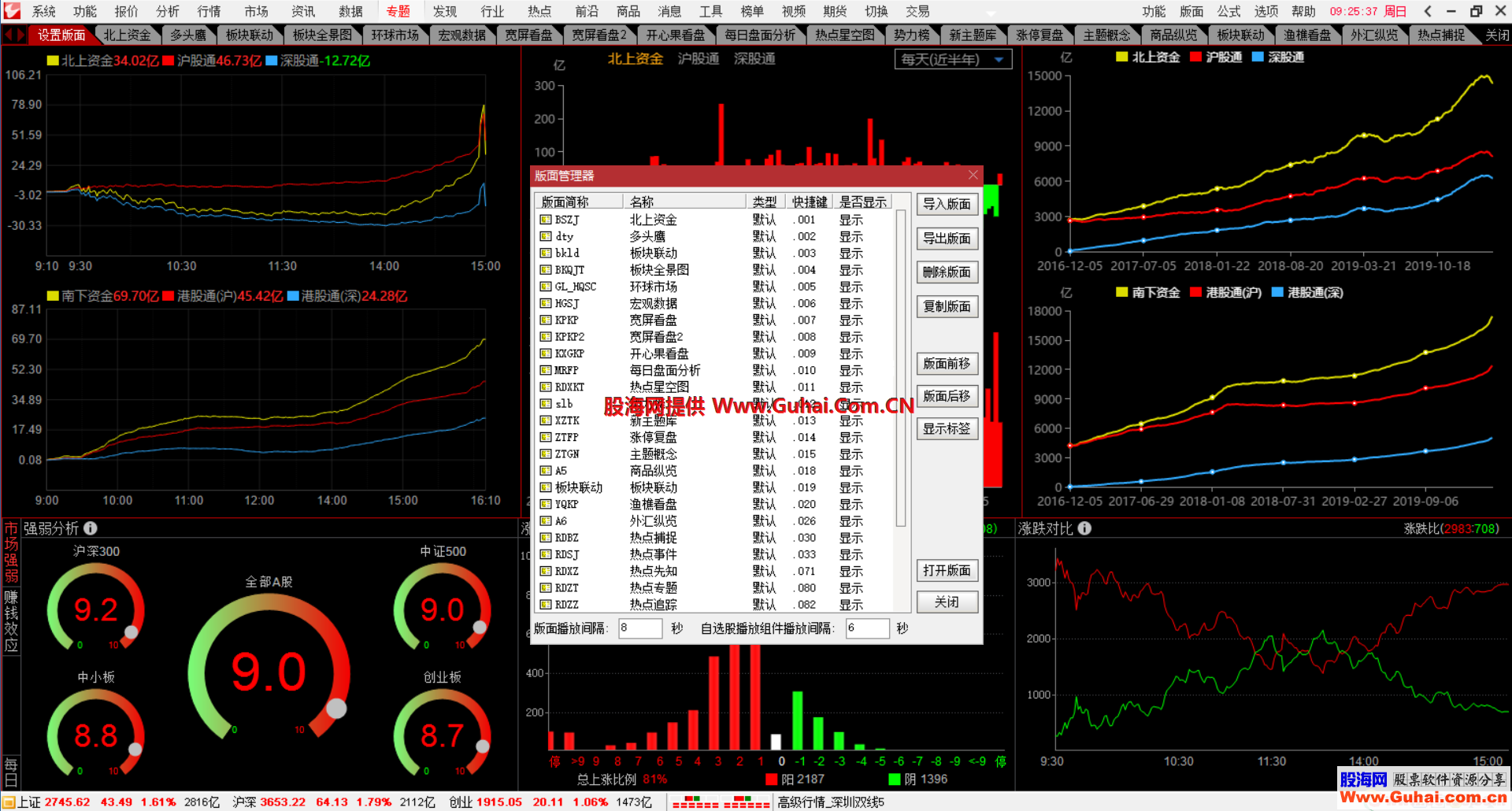Select the 市场强弱 side tab

coord(11,553)
